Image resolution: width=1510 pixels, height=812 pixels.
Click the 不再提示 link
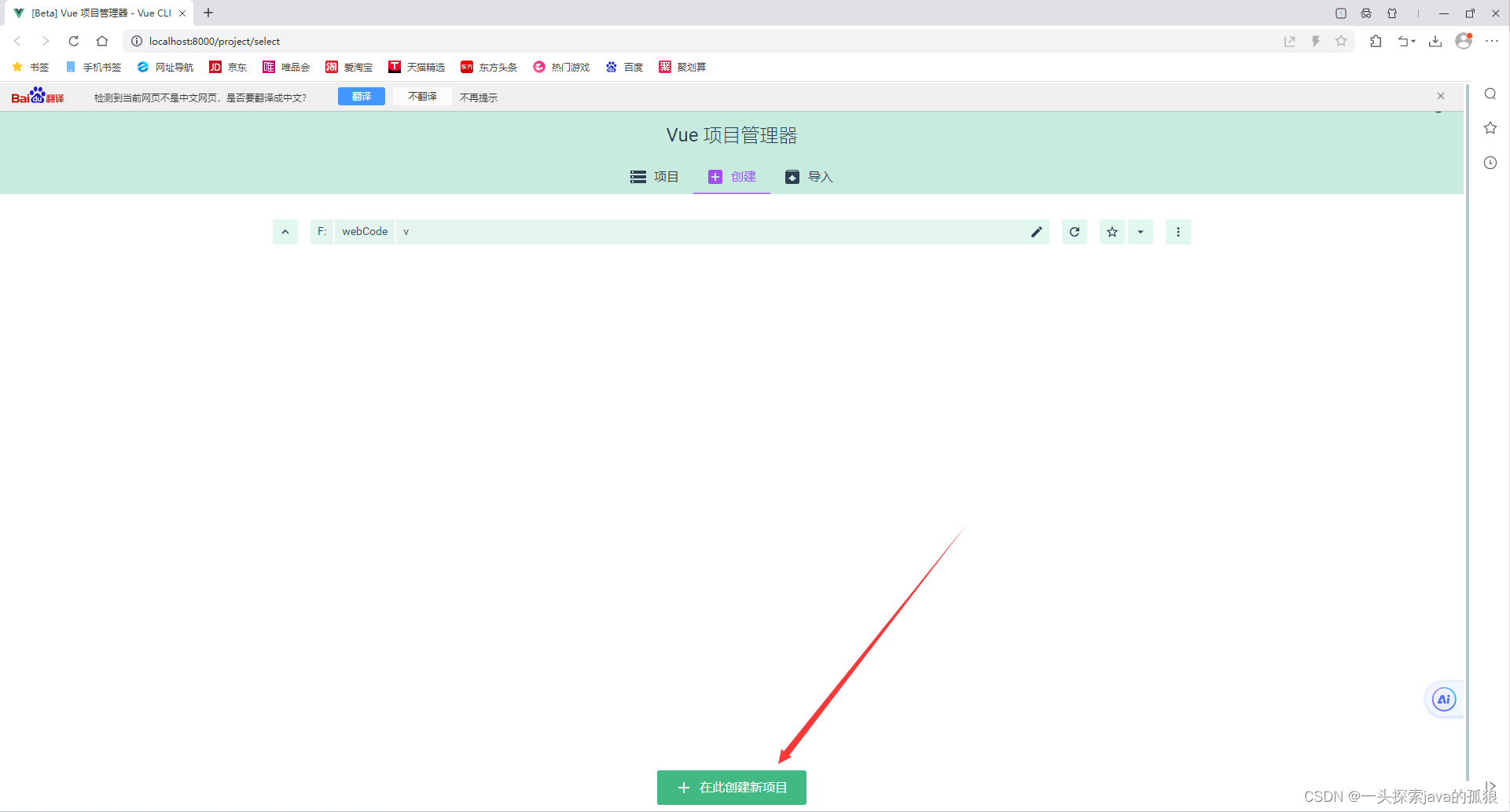(479, 97)
